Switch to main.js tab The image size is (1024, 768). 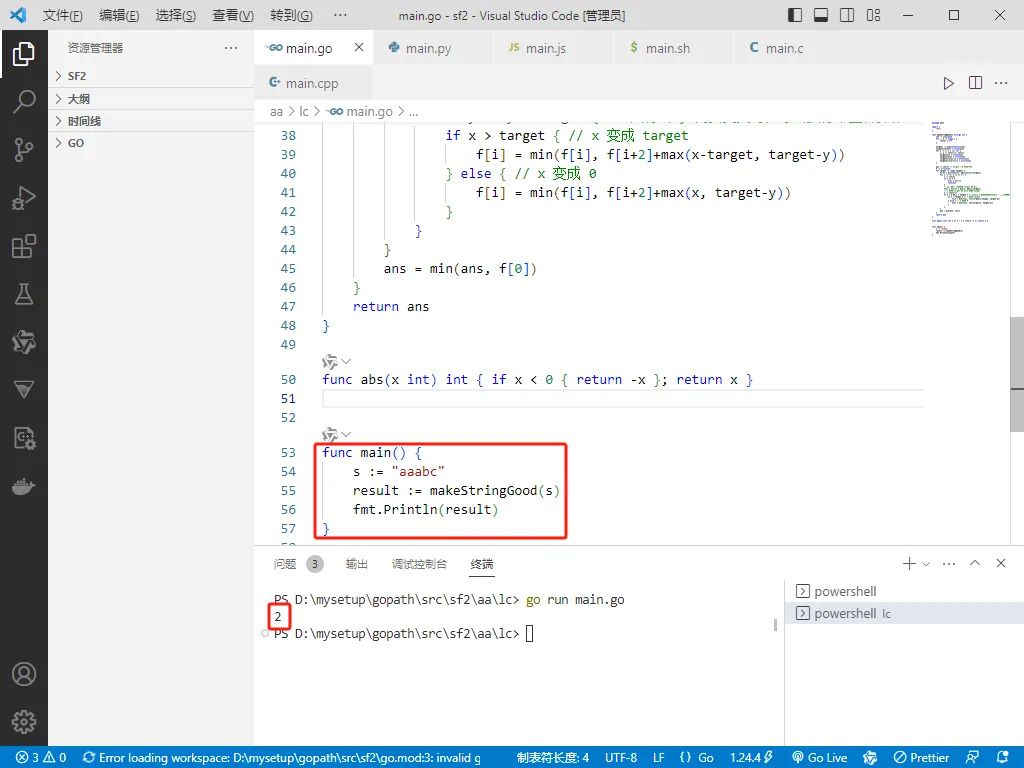tap(553, 48)
